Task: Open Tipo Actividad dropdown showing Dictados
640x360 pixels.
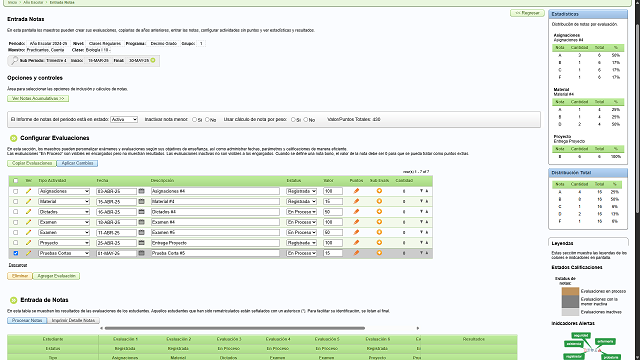Action: (x=64, y=212)
